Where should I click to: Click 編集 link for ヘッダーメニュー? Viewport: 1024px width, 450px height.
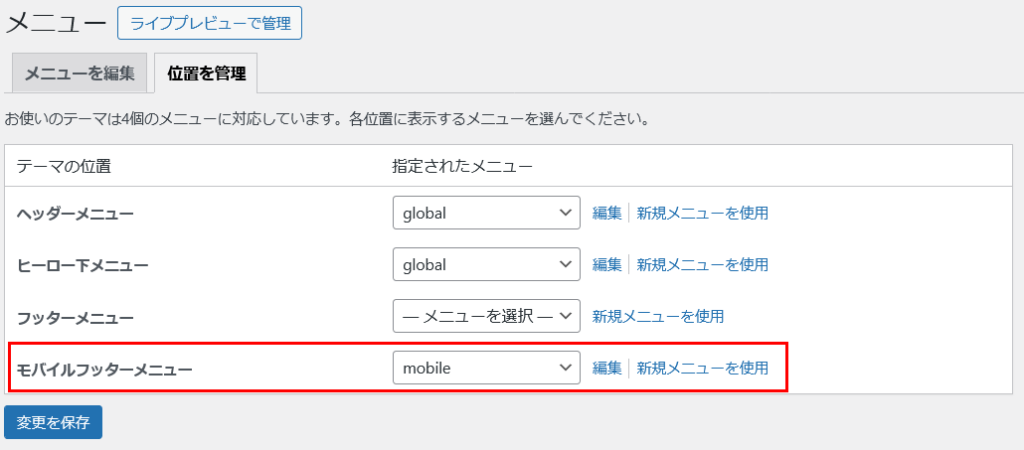click(607, 213)
